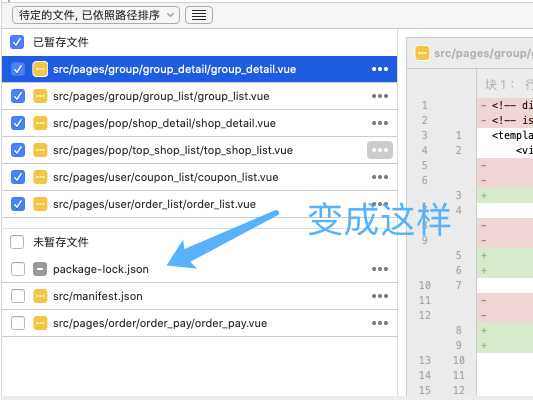Click modified status icon of group_list.vue
This screenshot has height=400, width=533.
[40, 96]
